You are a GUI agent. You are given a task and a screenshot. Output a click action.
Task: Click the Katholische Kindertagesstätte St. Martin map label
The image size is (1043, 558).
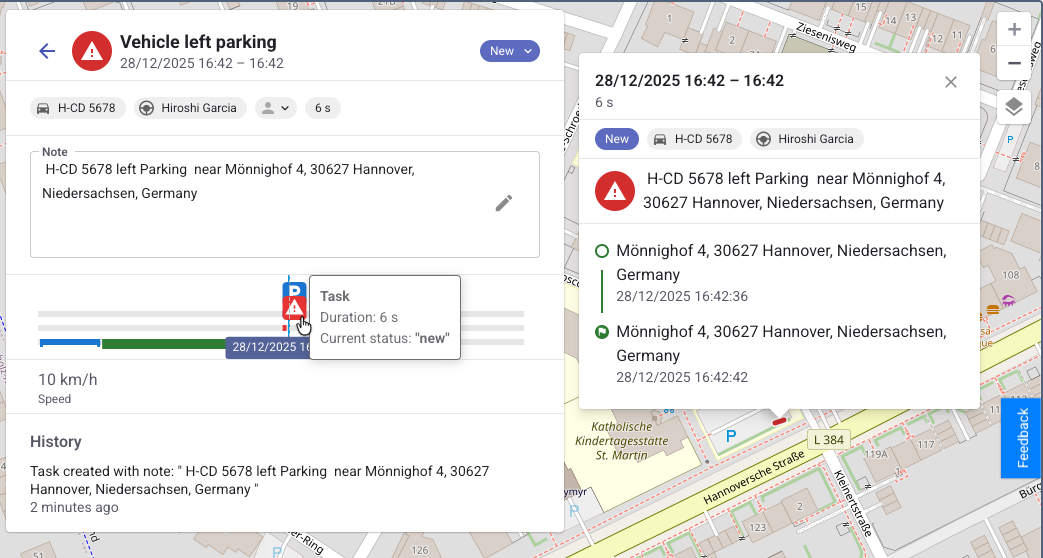point(621,441)
